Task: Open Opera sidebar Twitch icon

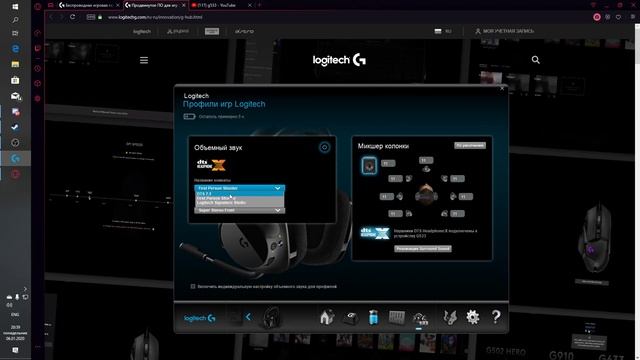Action: [38, 48]
